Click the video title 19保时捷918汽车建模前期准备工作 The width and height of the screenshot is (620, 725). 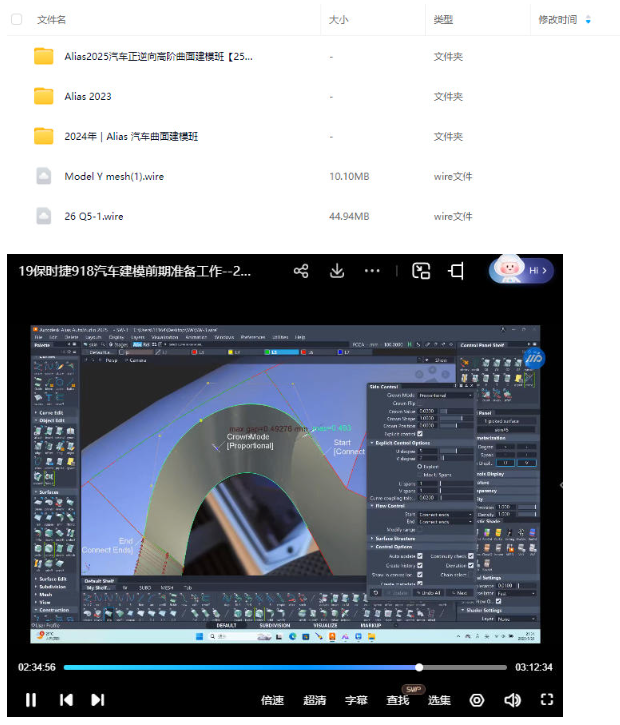pos(135,271)
